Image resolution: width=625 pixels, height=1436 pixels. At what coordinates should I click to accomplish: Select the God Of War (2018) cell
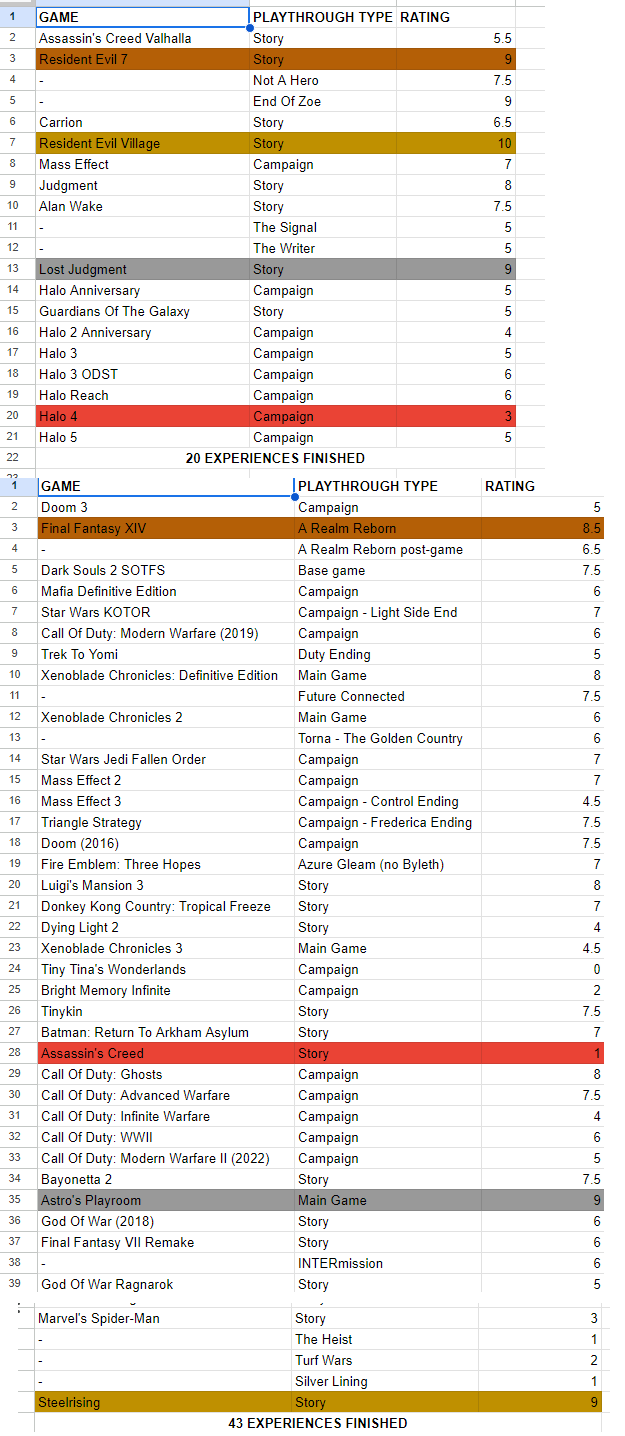click(x=165, y=1221)
